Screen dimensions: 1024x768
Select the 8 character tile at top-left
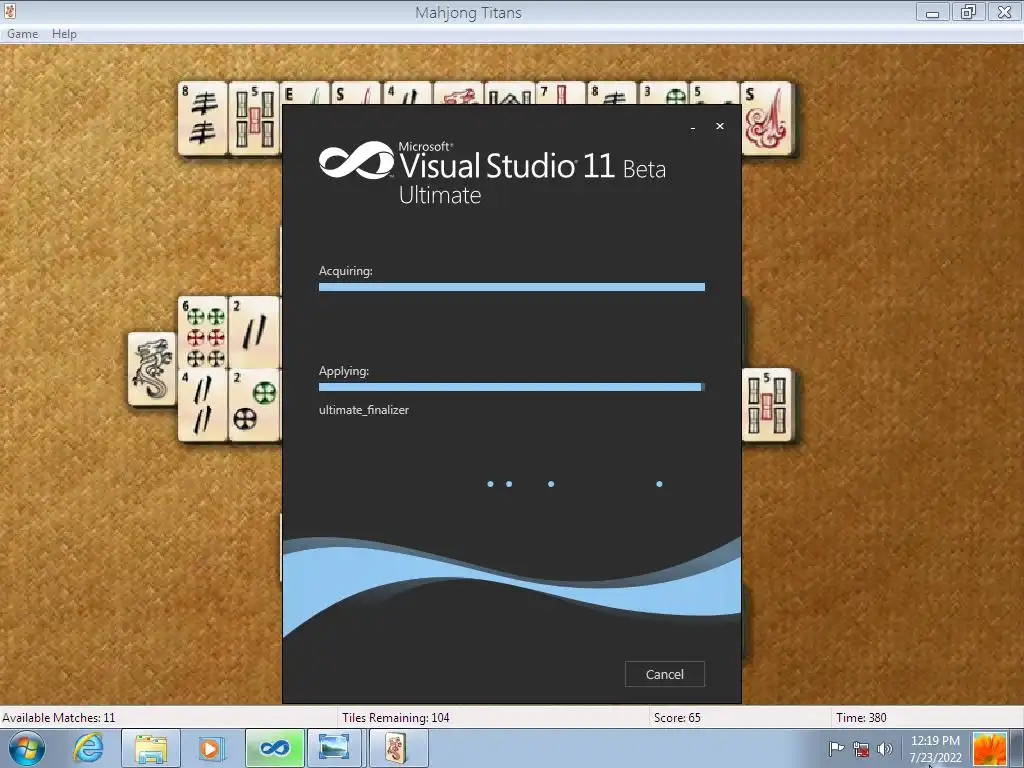tap(203, 118)
